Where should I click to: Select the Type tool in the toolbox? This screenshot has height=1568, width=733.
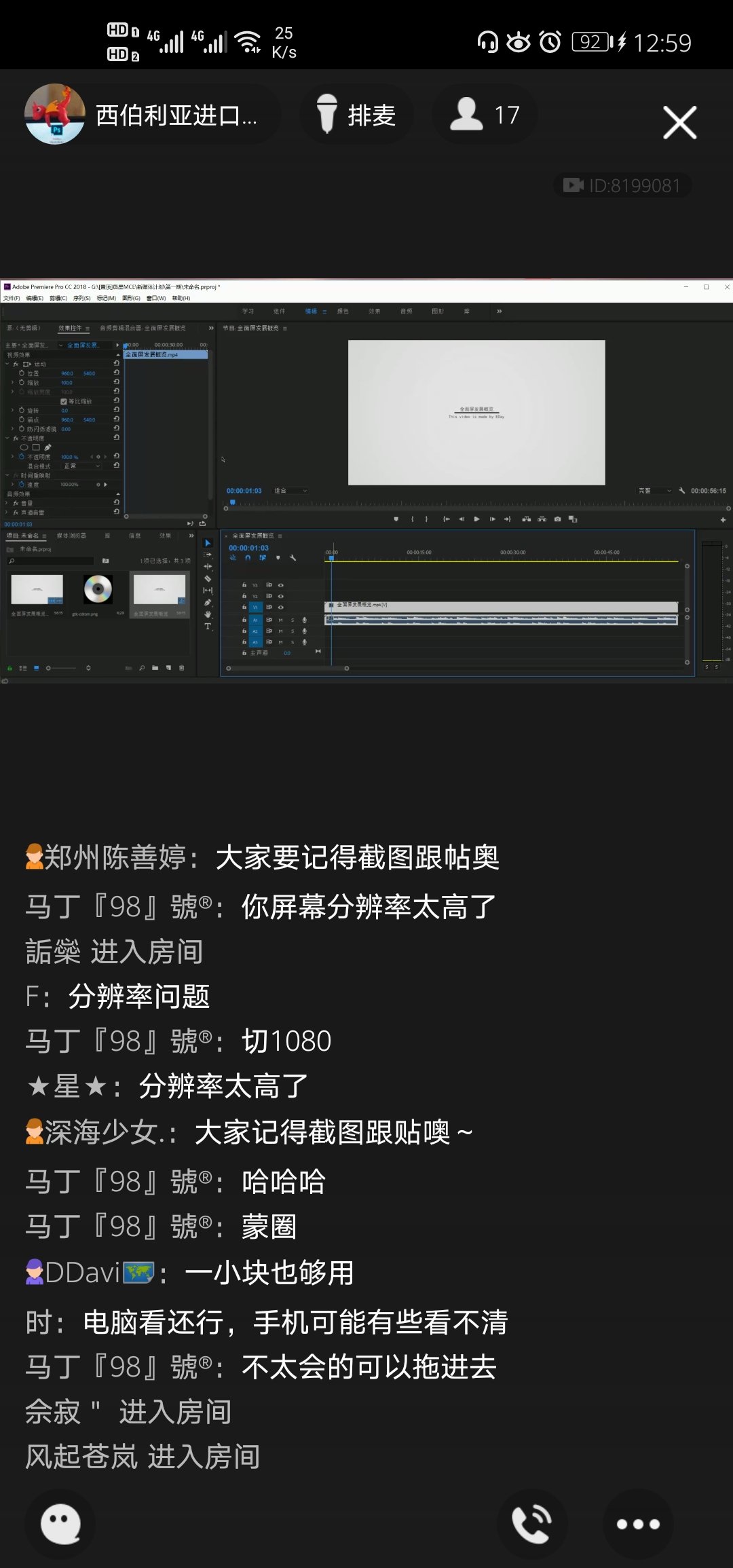[208, 627]
